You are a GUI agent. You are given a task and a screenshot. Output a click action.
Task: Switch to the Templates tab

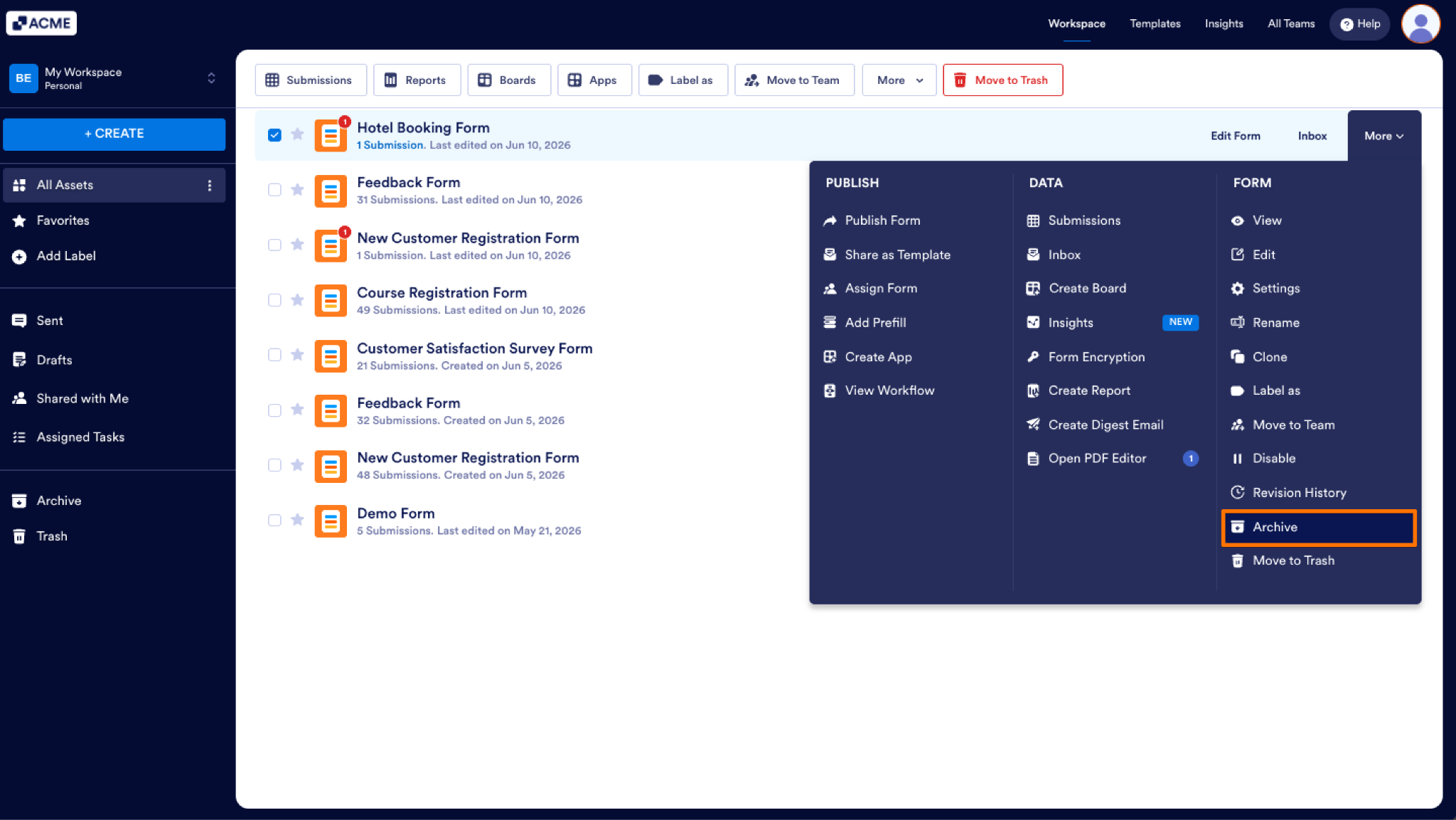(1155, 23)
